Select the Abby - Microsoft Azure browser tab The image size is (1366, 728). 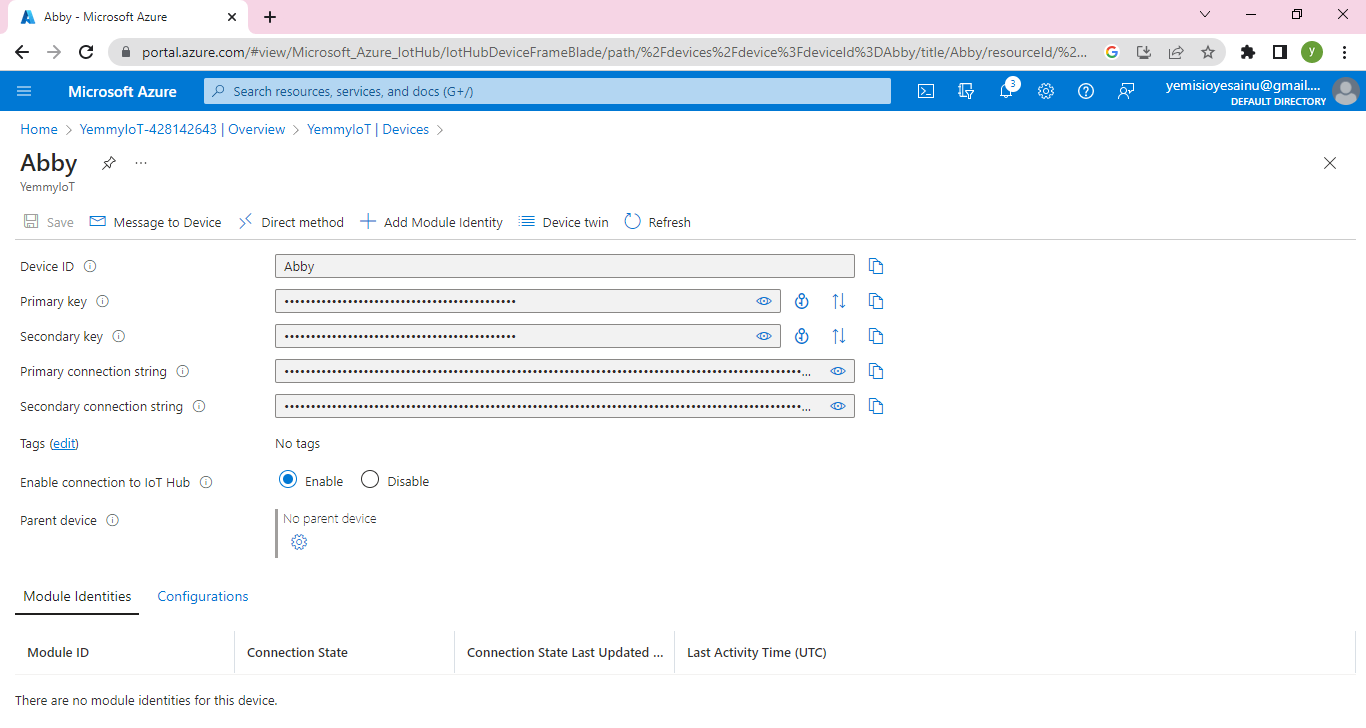[126, 17]
